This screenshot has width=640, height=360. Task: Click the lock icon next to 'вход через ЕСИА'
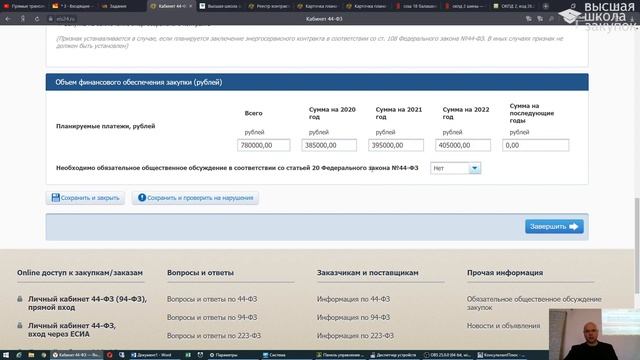(20, 325)
